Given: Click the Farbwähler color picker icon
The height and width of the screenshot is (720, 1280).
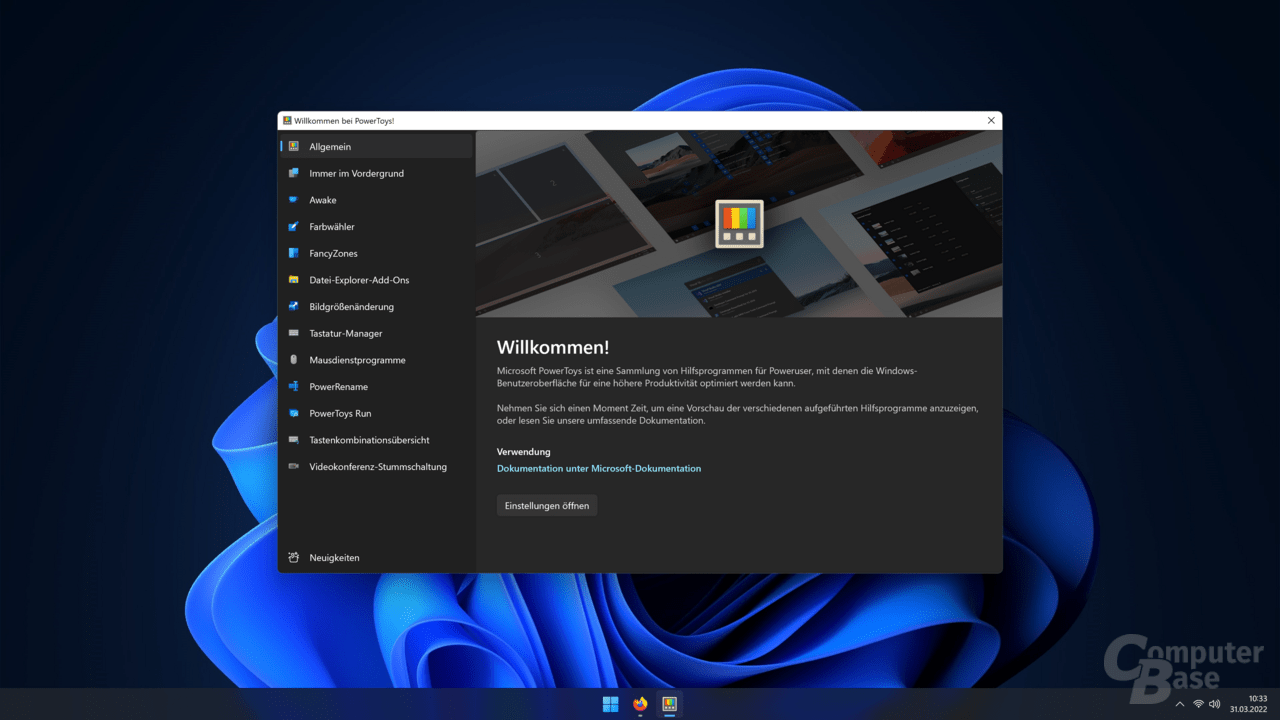Looking at the screenshot, I should coord(294,227).
